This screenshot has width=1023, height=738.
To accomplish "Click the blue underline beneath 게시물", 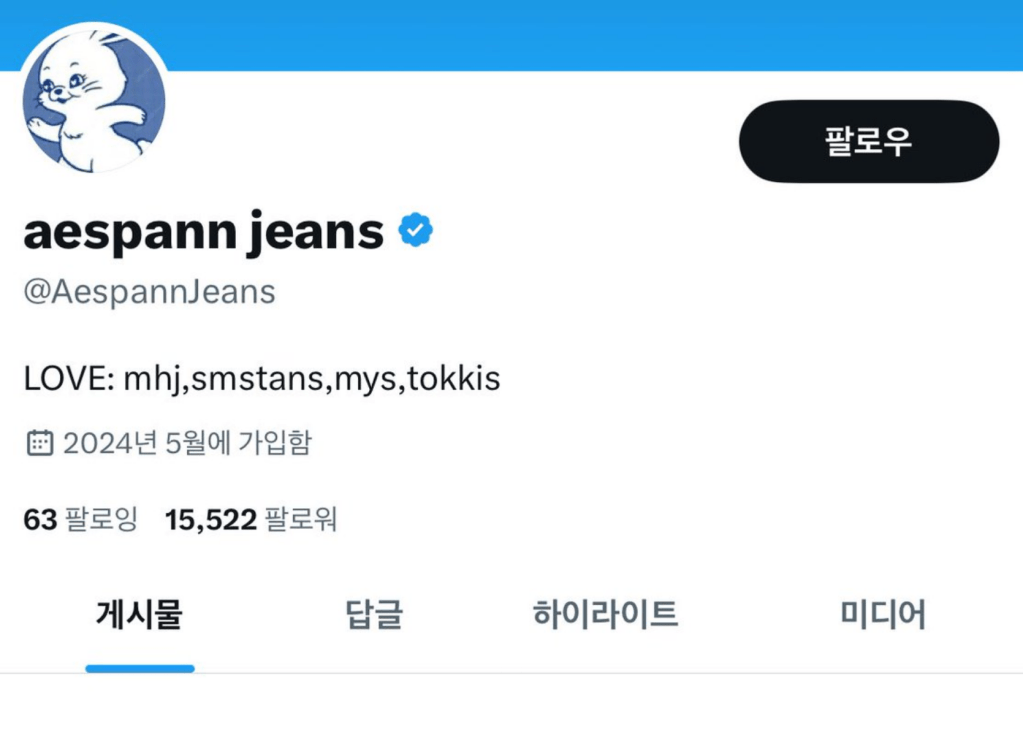I will click(x=140, y=668).
